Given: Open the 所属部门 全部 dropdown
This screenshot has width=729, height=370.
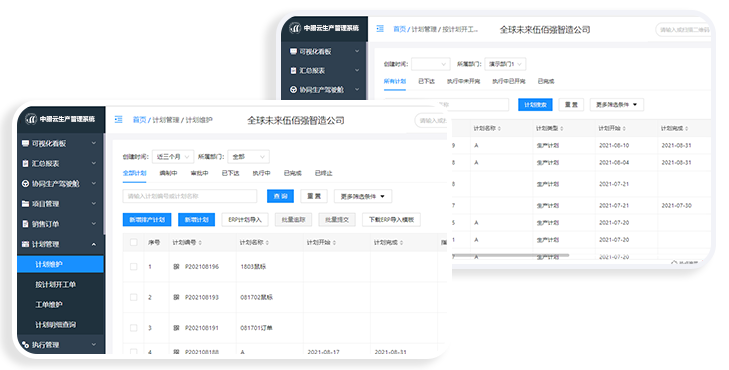Looking at the screenshot, I should 249,157.
